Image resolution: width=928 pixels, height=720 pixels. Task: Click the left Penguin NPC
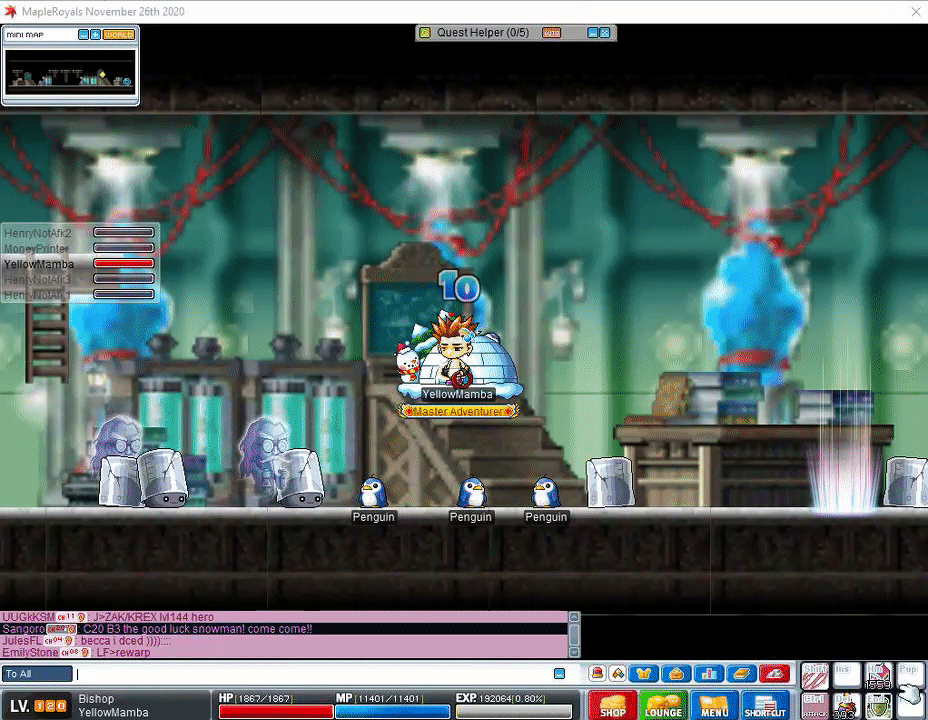pyautogui.click(x=373, y=492)
